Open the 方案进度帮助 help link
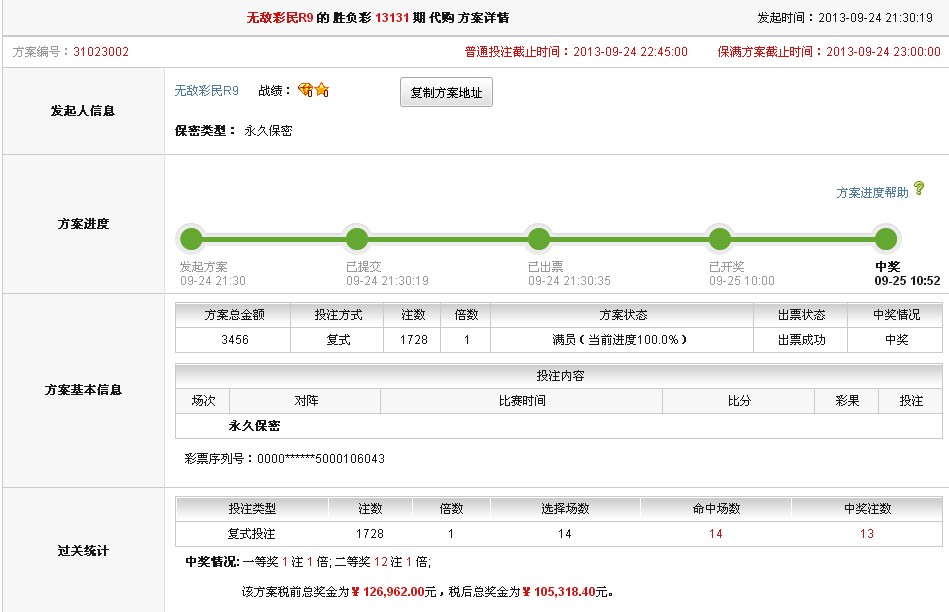The width and height of the screenshot is (949, 612). (872, 193)
